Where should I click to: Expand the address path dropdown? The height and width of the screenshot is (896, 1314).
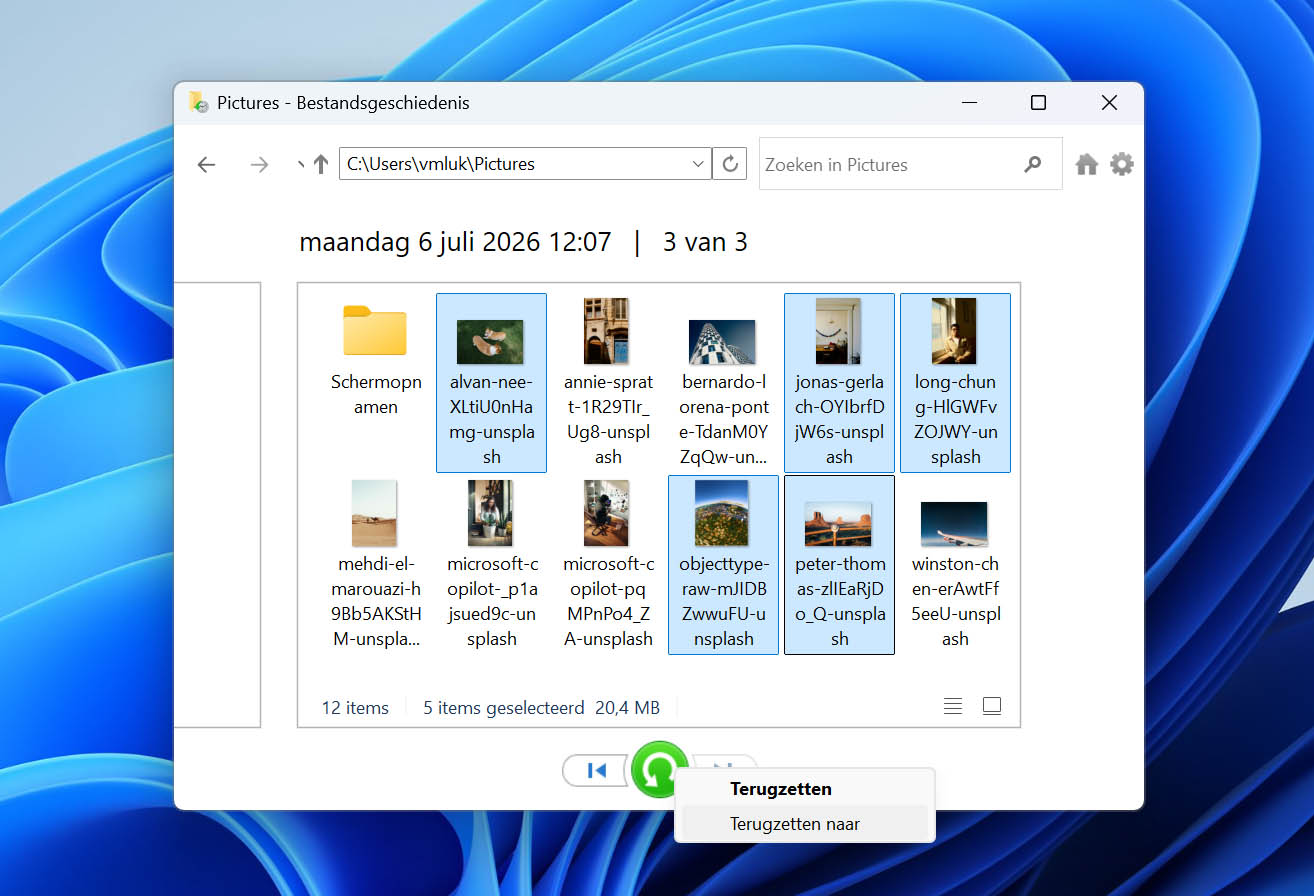(x=698, y=164)
